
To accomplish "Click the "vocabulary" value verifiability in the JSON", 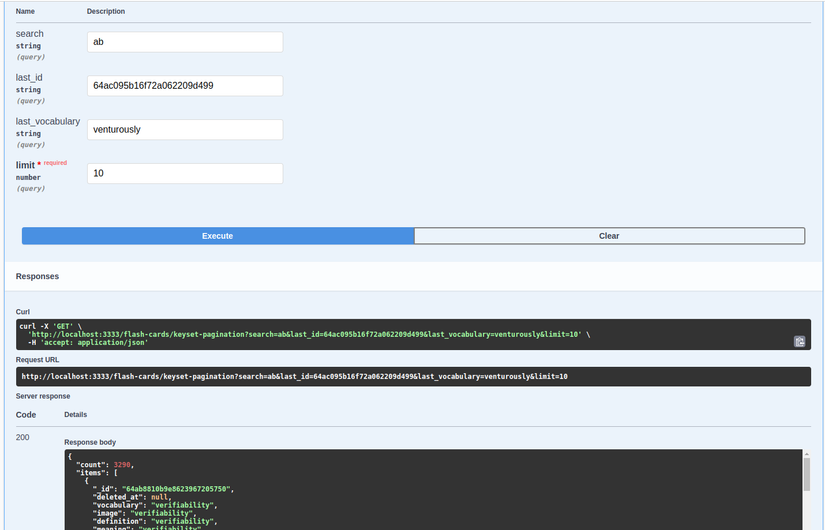I will tap(182, 505).
